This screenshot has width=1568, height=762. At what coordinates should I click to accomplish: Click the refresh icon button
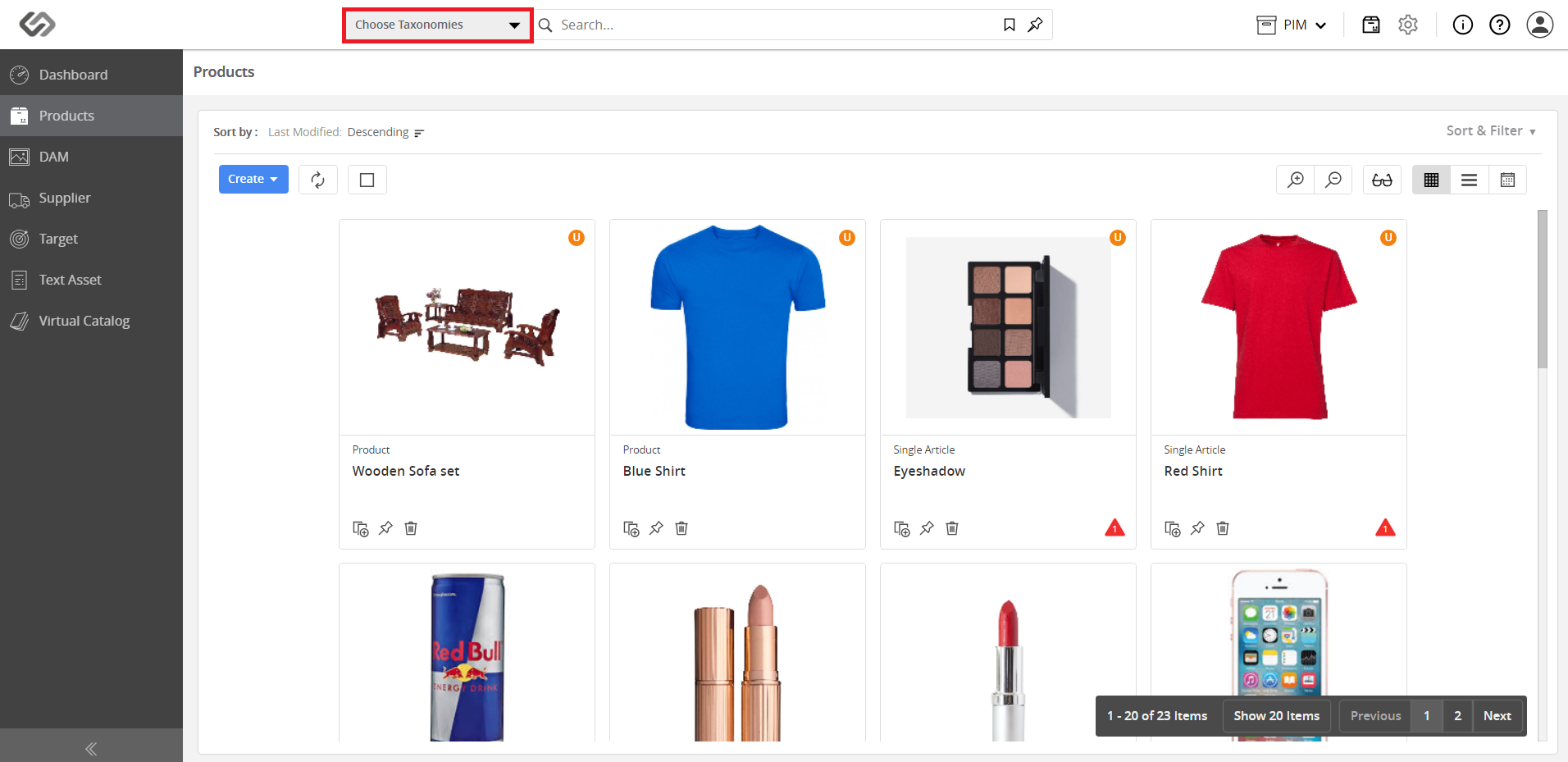coord(318,180)
